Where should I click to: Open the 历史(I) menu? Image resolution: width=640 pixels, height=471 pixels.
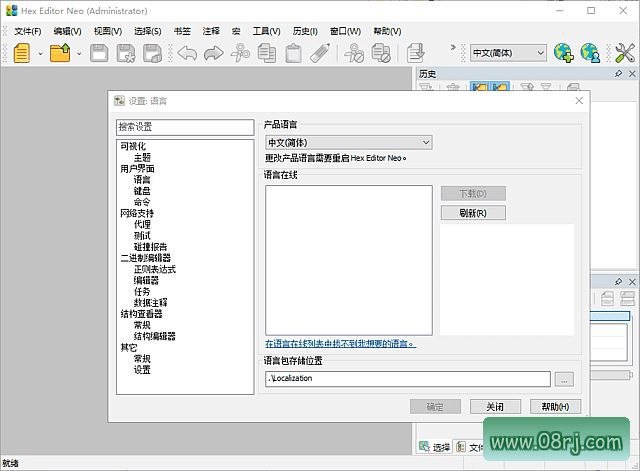(x=305, y=31)
